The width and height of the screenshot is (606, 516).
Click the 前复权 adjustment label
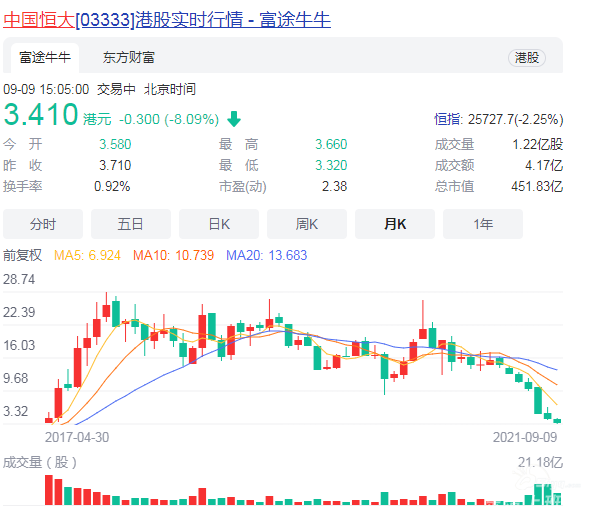[x=22, y=255]
